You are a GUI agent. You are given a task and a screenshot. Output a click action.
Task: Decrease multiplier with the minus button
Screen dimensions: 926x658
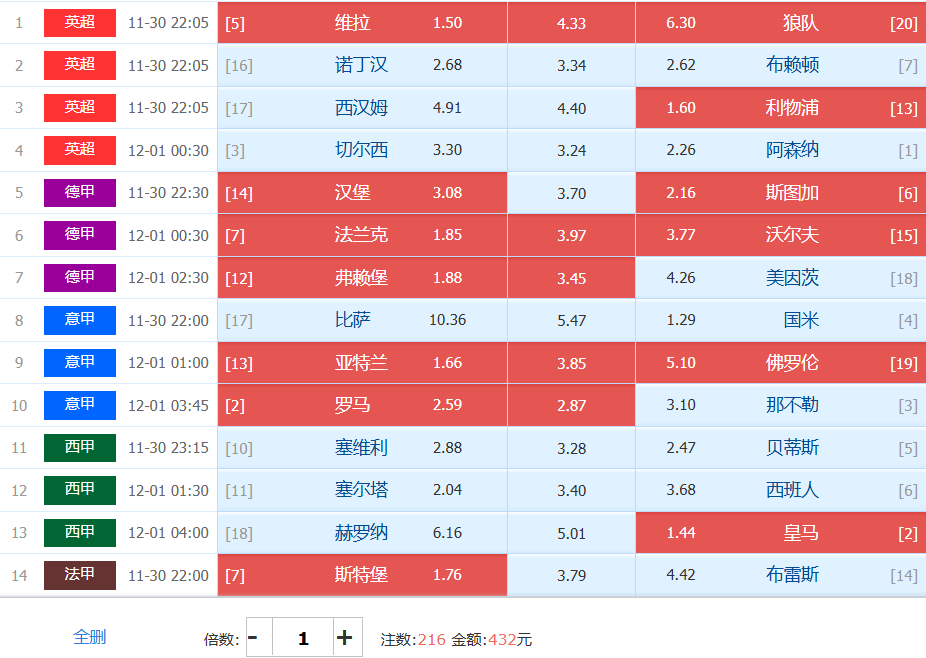(x=254, y=638)
